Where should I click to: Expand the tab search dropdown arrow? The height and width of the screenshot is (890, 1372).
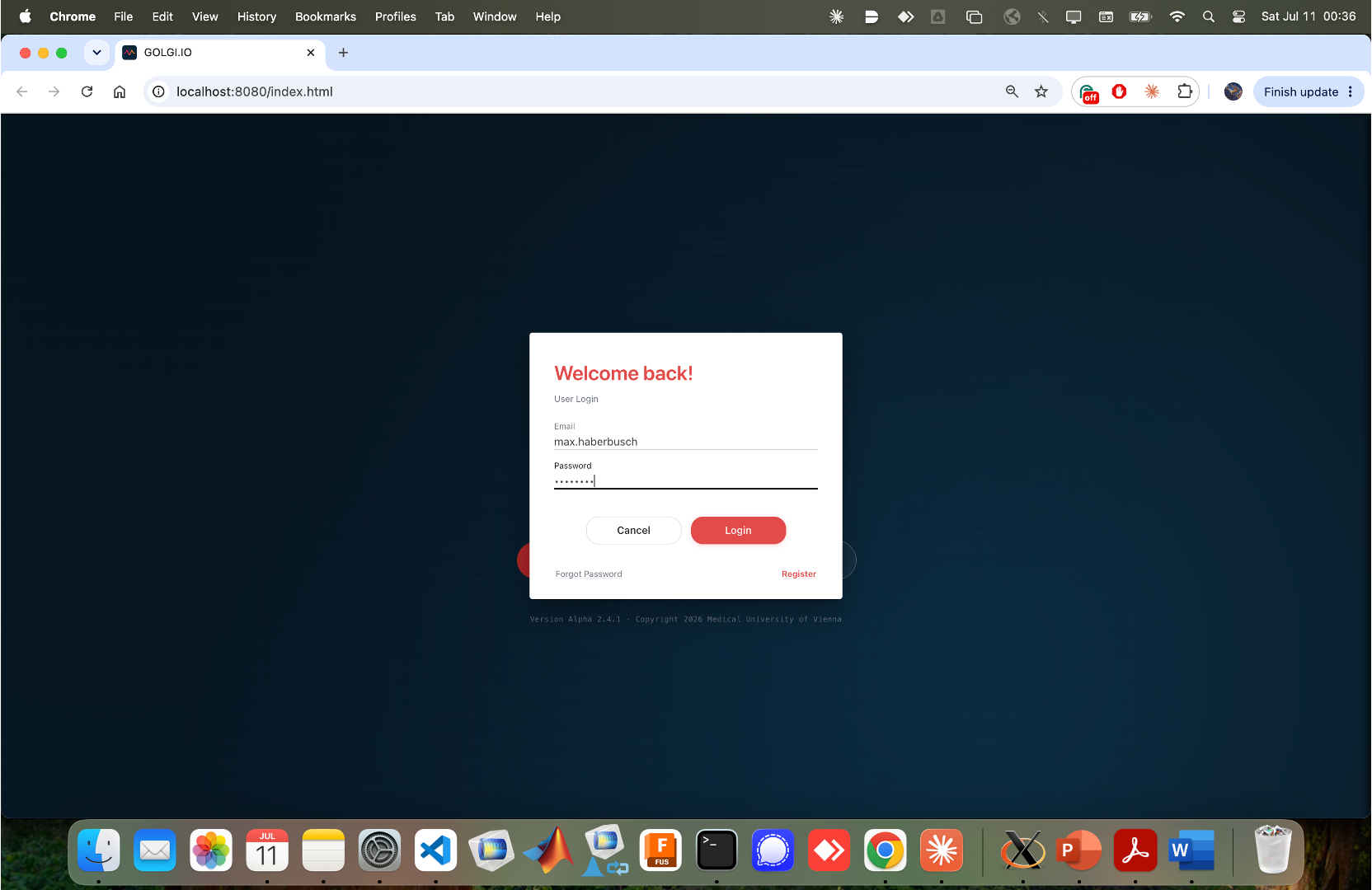(96, 53)
